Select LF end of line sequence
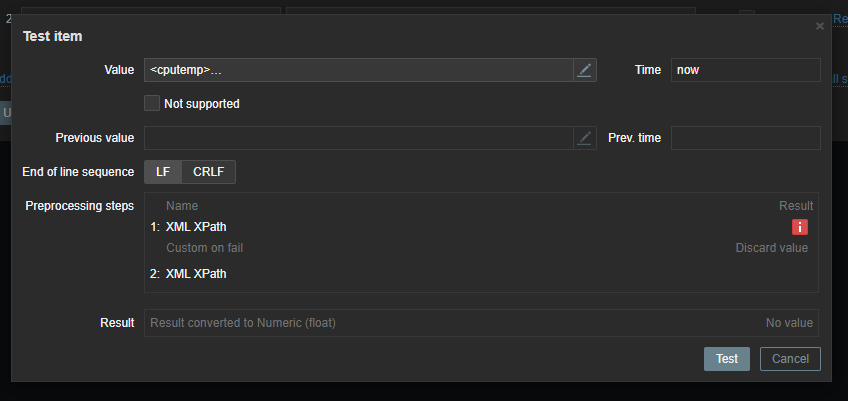The width and height of the screenshot is (848, 401). coord(163,172)
